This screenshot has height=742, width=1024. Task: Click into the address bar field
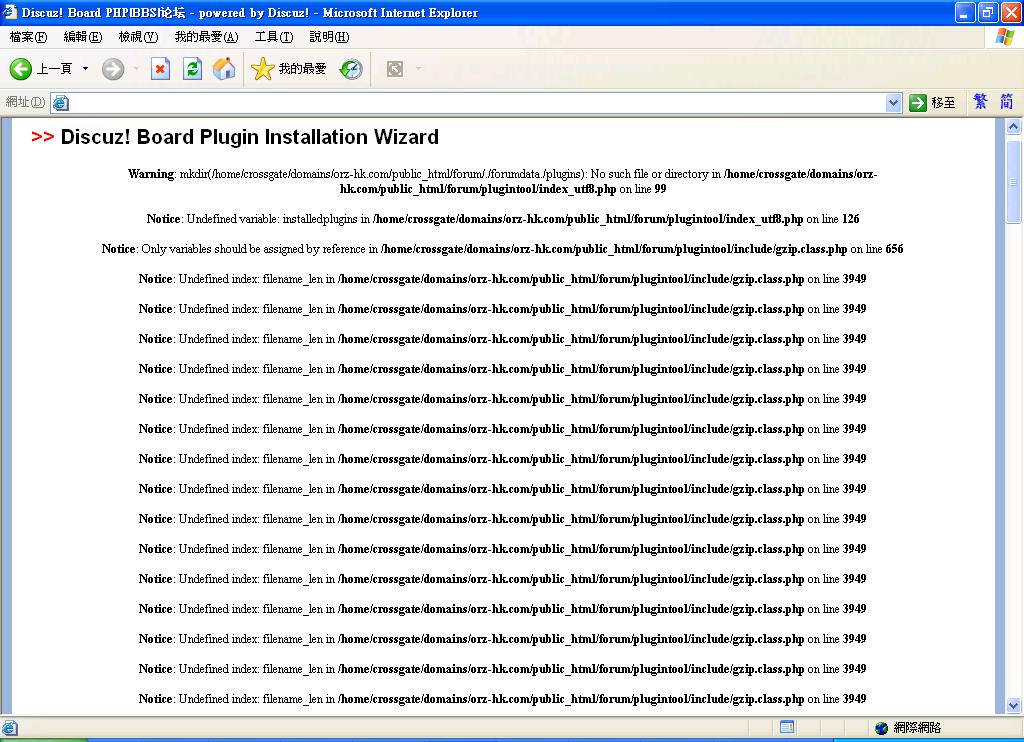pyautogui.click(x=477, y=103)
